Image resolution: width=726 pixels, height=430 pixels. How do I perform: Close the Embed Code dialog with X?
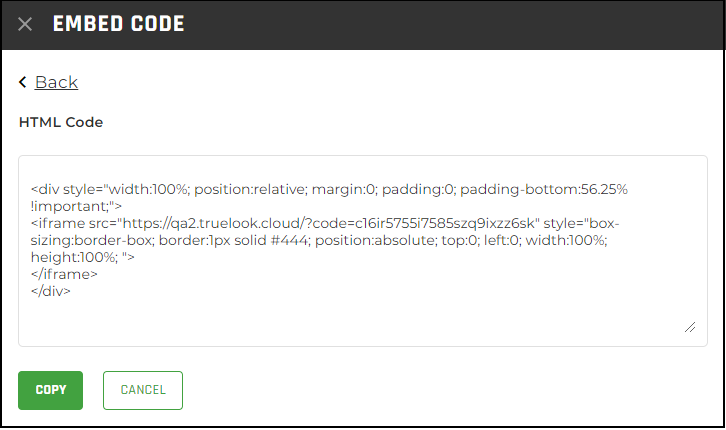pyautogui.click(x=25, y=24)
